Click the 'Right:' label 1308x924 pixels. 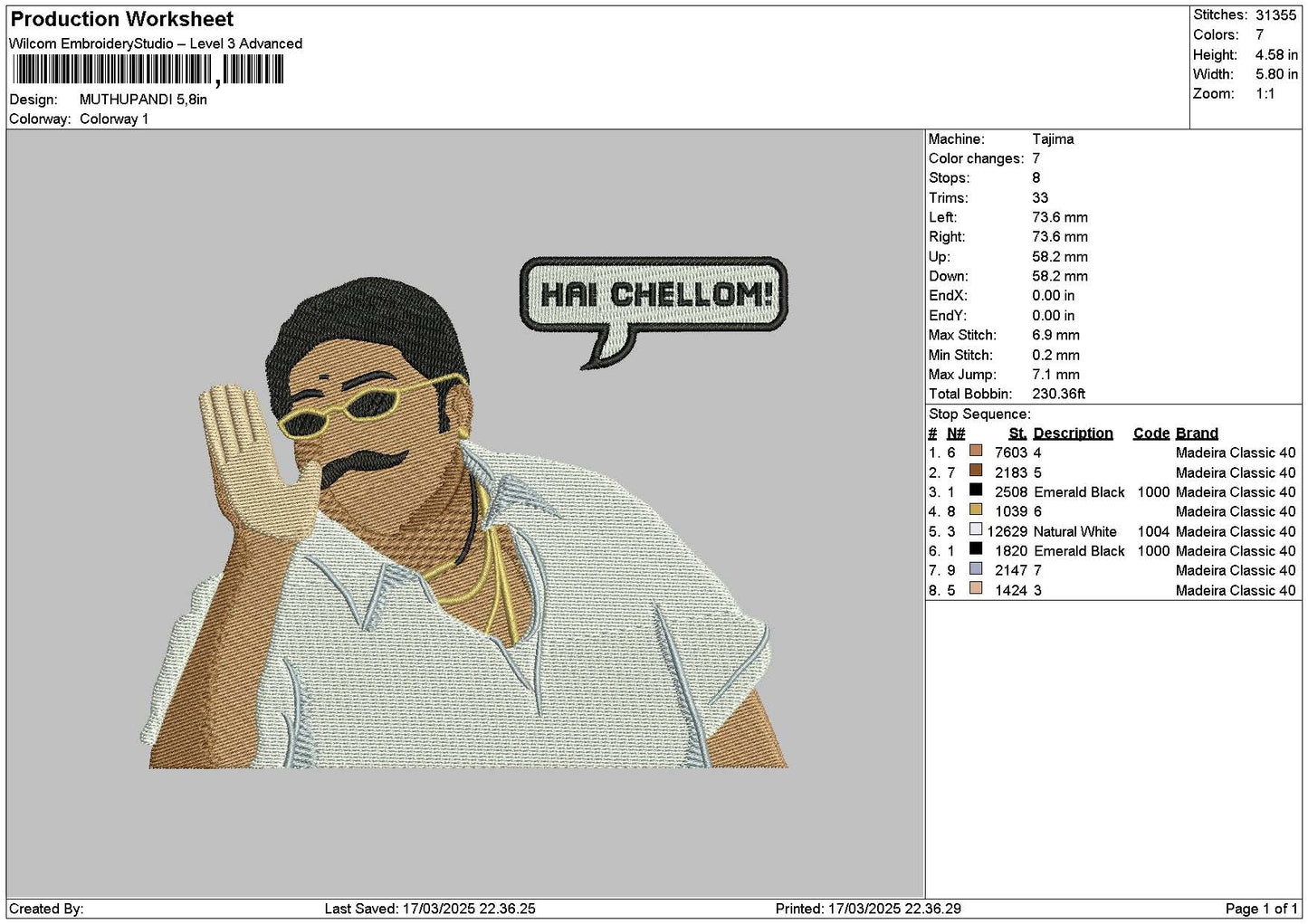pos(947,237)
